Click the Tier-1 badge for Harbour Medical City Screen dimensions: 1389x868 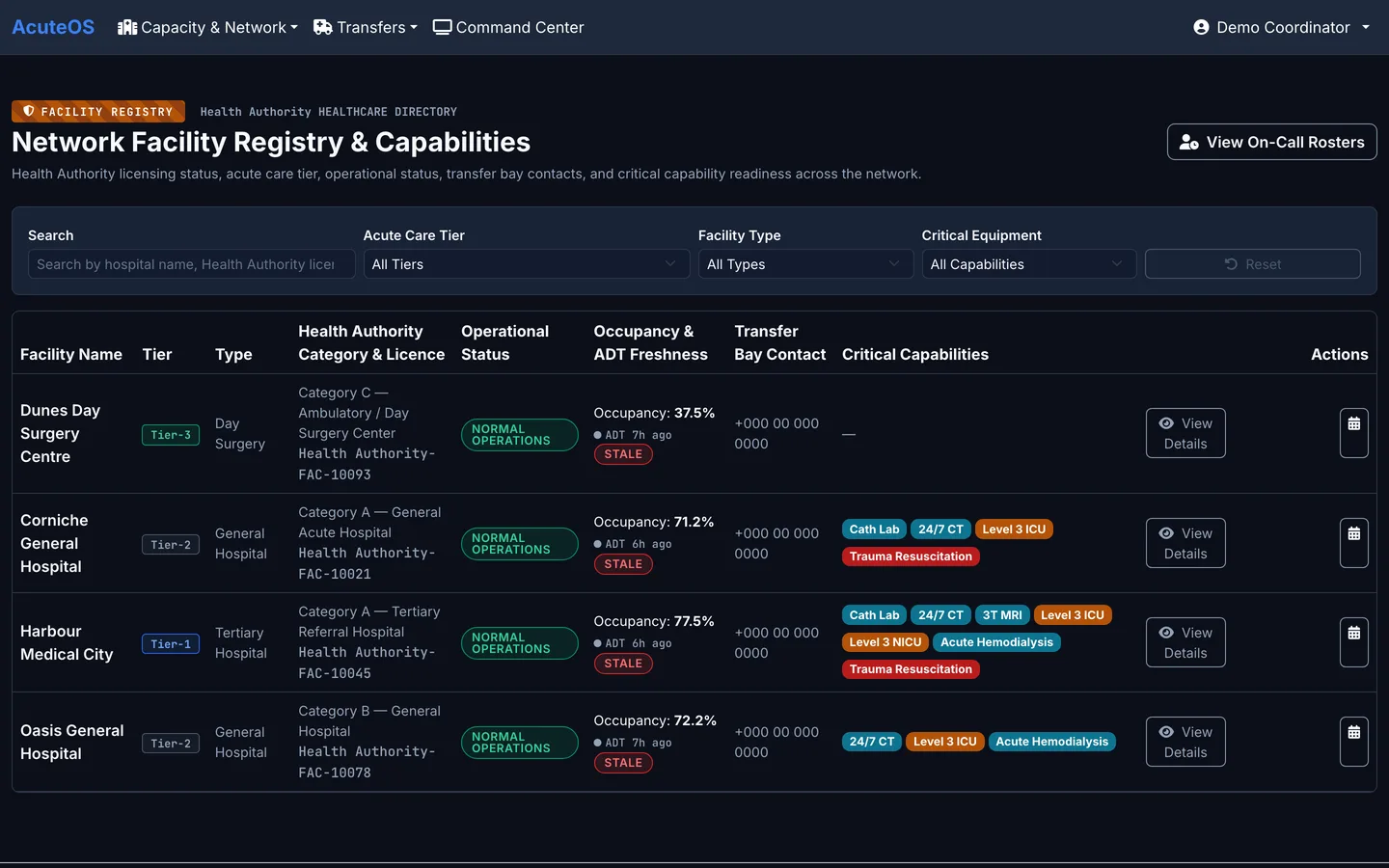point(171,644)
